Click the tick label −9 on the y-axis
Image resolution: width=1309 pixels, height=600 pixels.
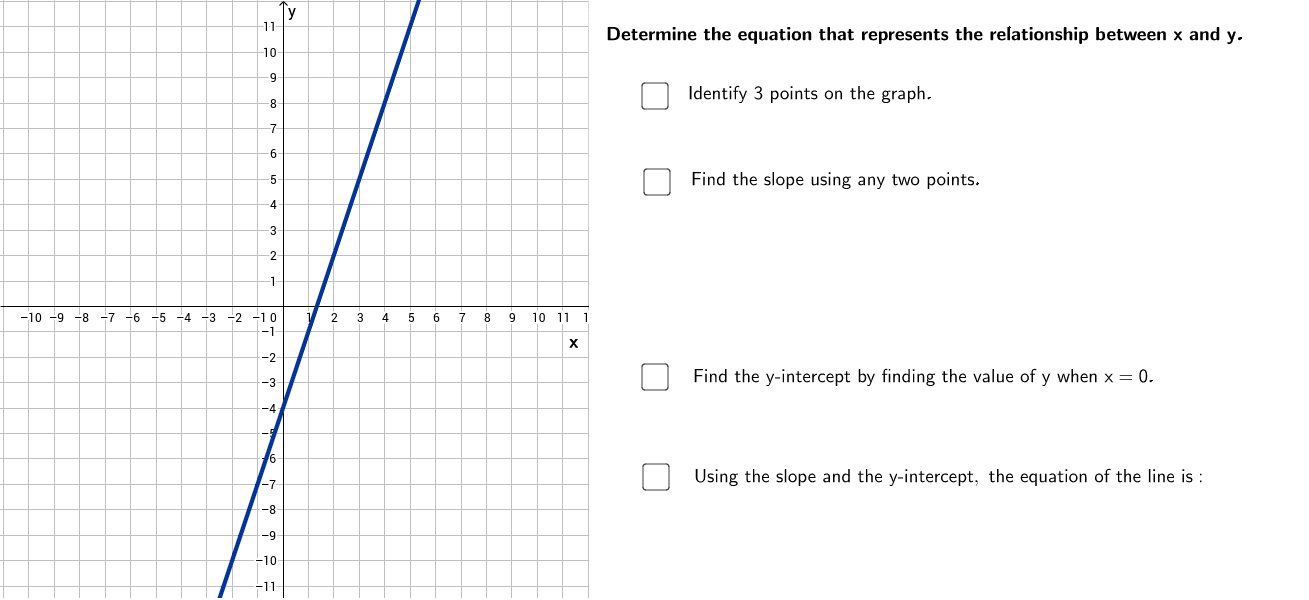tap(270, 536)
